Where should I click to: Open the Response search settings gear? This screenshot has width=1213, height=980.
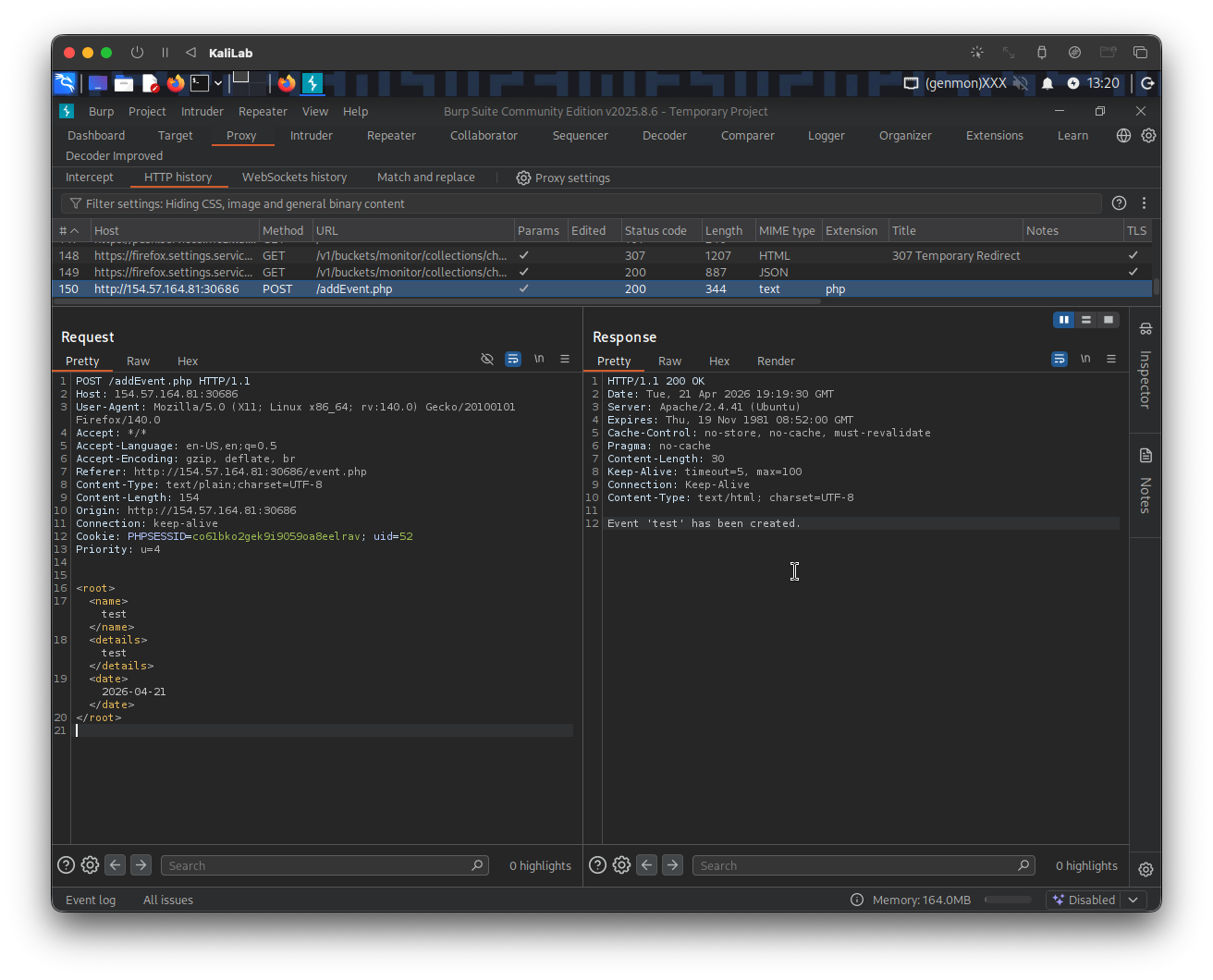click(621, 865)
